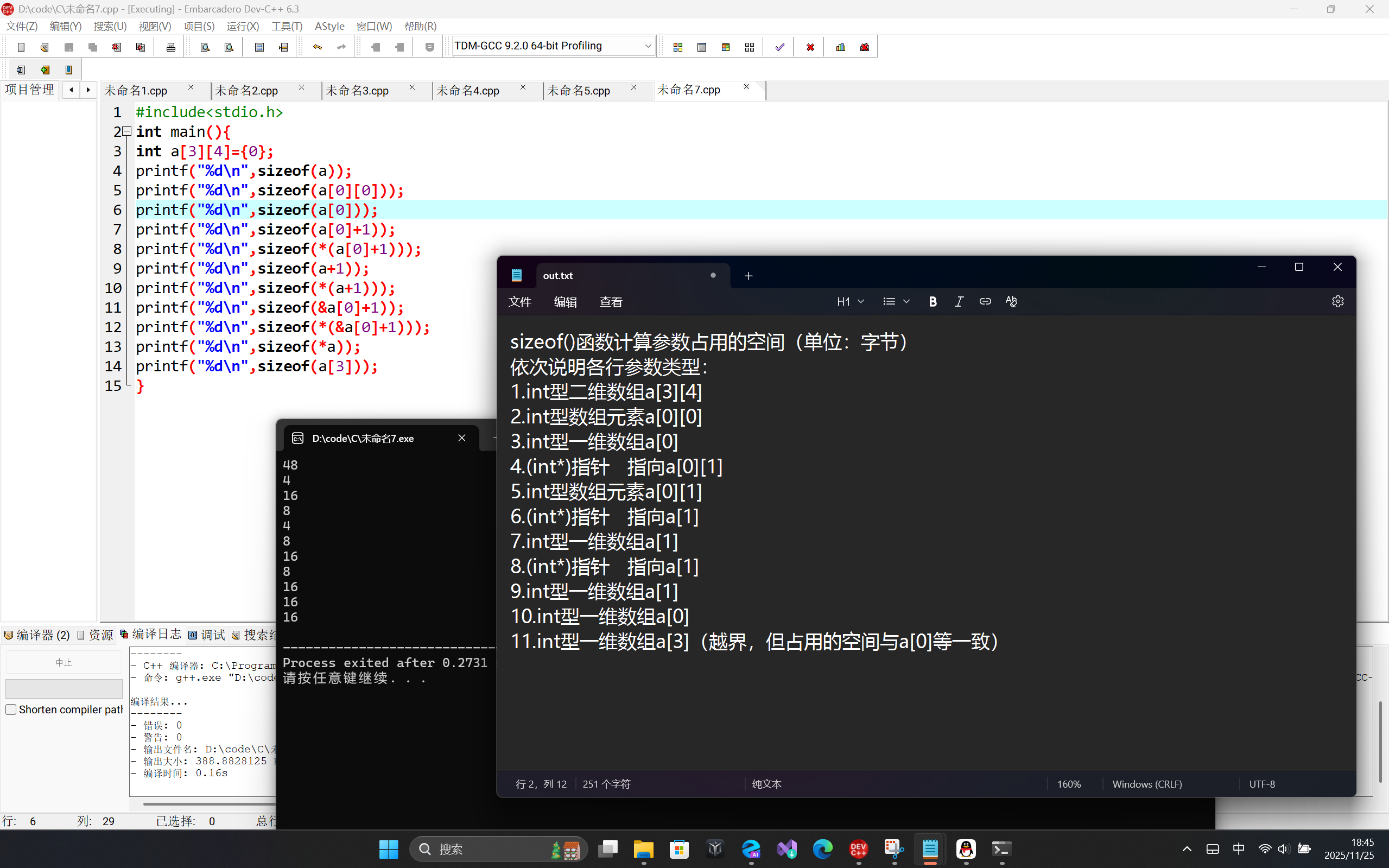The image size is (1389, 868).
Task: Toggle italic formatting in Notepad
Action: (x=959, y=301)
